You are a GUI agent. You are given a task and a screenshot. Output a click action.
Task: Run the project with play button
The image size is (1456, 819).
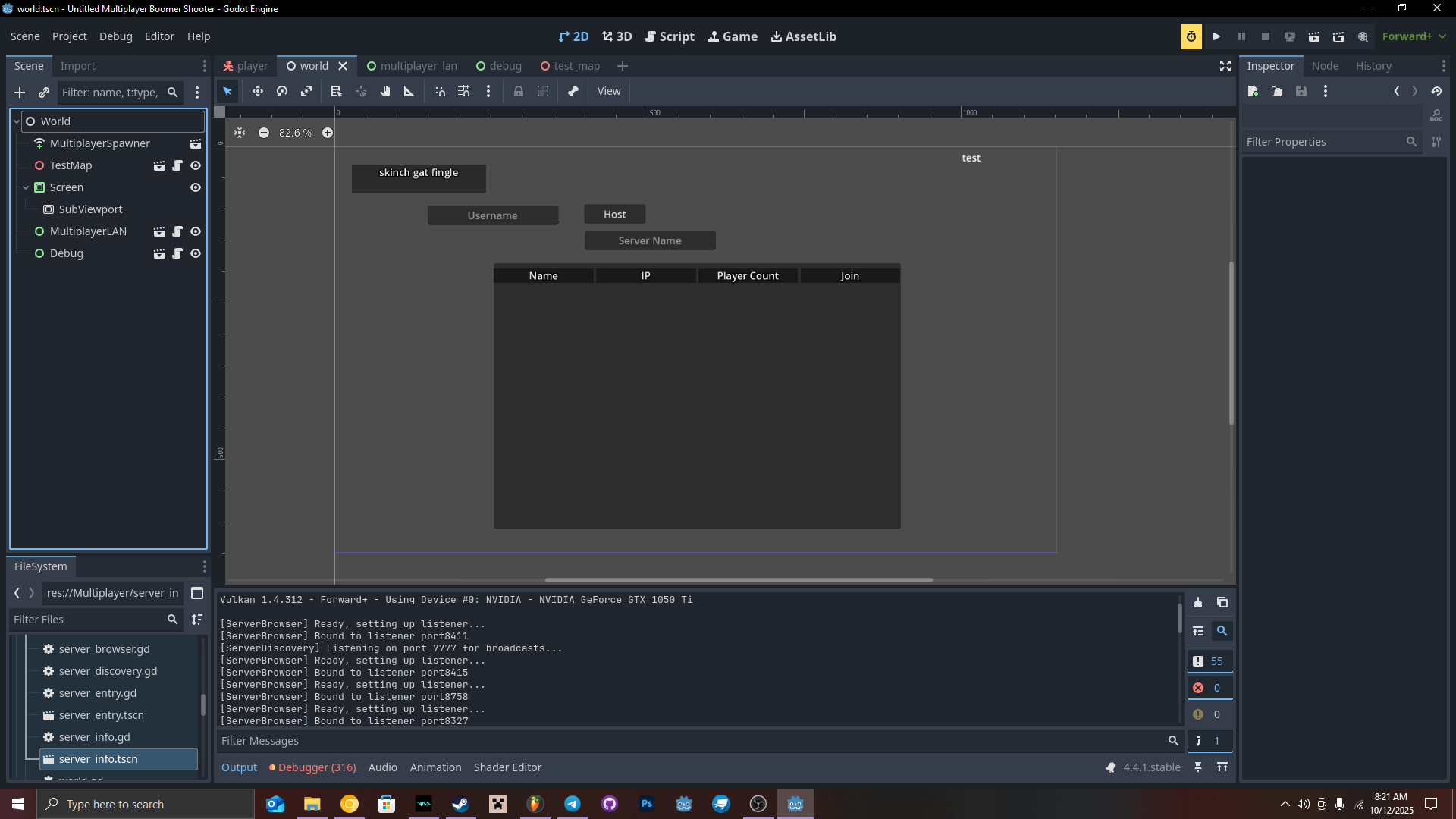[1216, 36]
